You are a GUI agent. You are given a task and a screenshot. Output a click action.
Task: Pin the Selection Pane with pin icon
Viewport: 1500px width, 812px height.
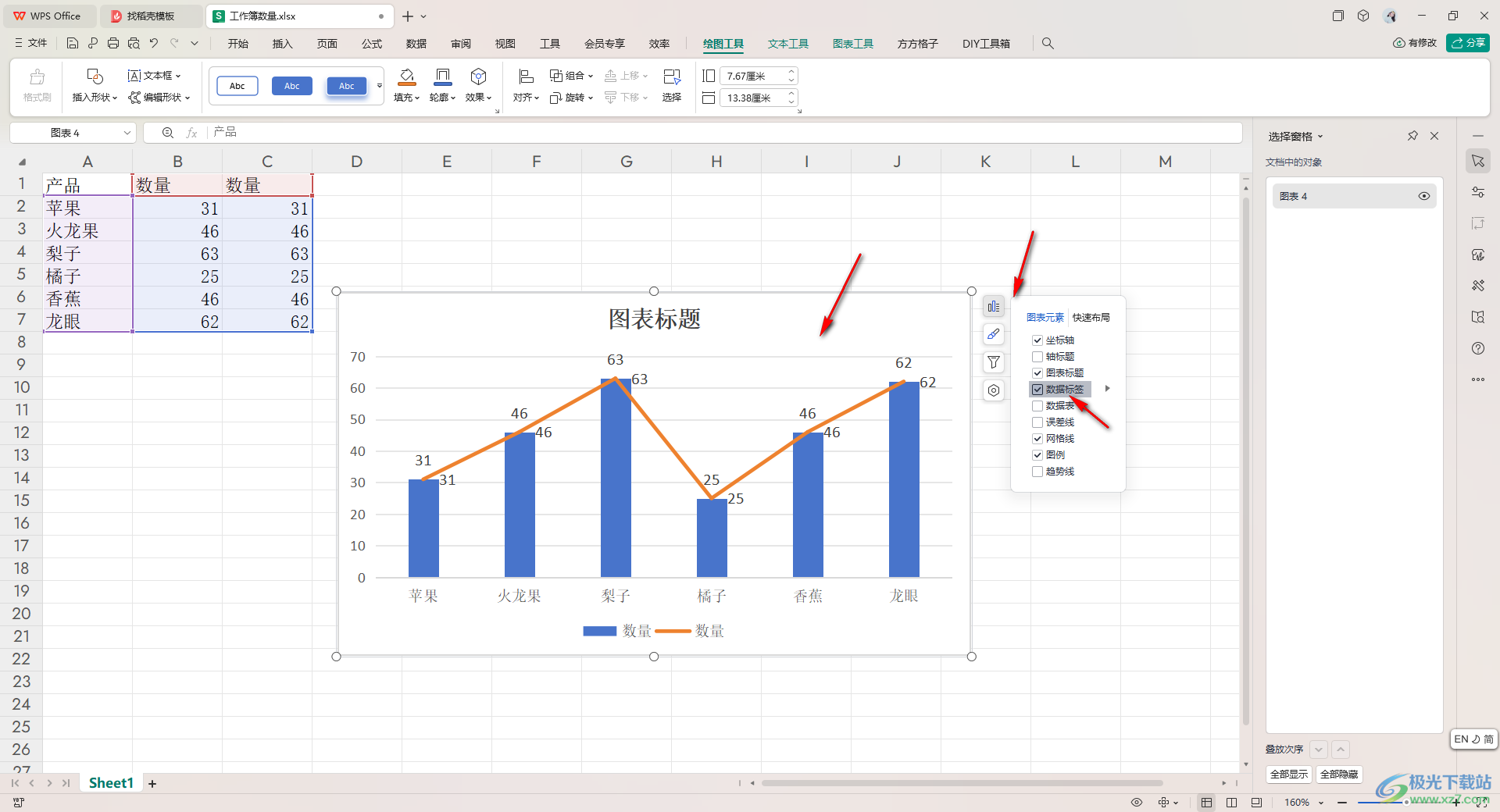coord(1412,136)
